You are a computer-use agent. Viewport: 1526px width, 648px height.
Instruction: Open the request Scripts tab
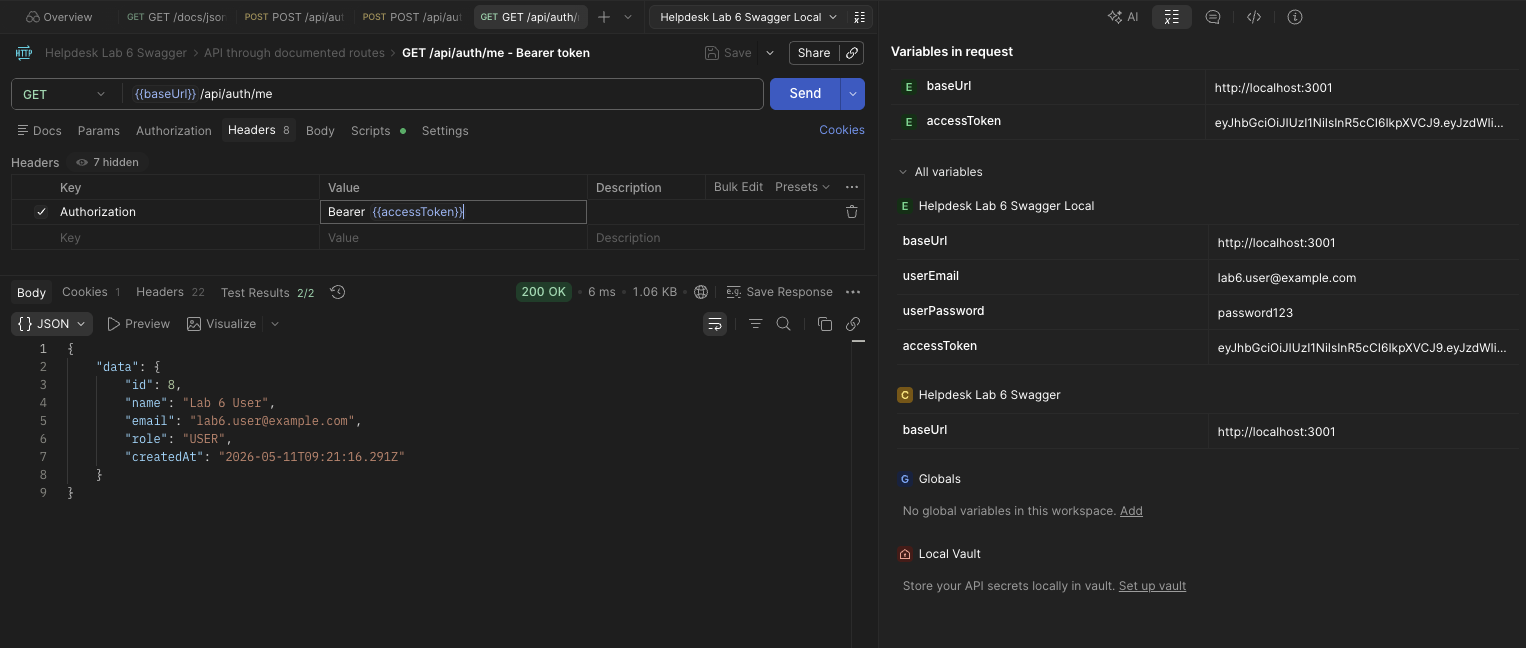pyautogui.click(x=378, y=131)
